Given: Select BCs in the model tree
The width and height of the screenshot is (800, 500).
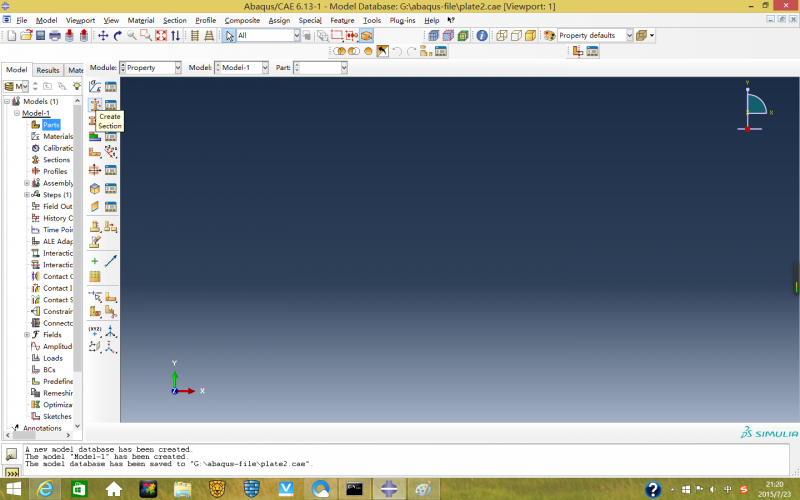Looking at the screenshot, I should (x=49, y=370).
